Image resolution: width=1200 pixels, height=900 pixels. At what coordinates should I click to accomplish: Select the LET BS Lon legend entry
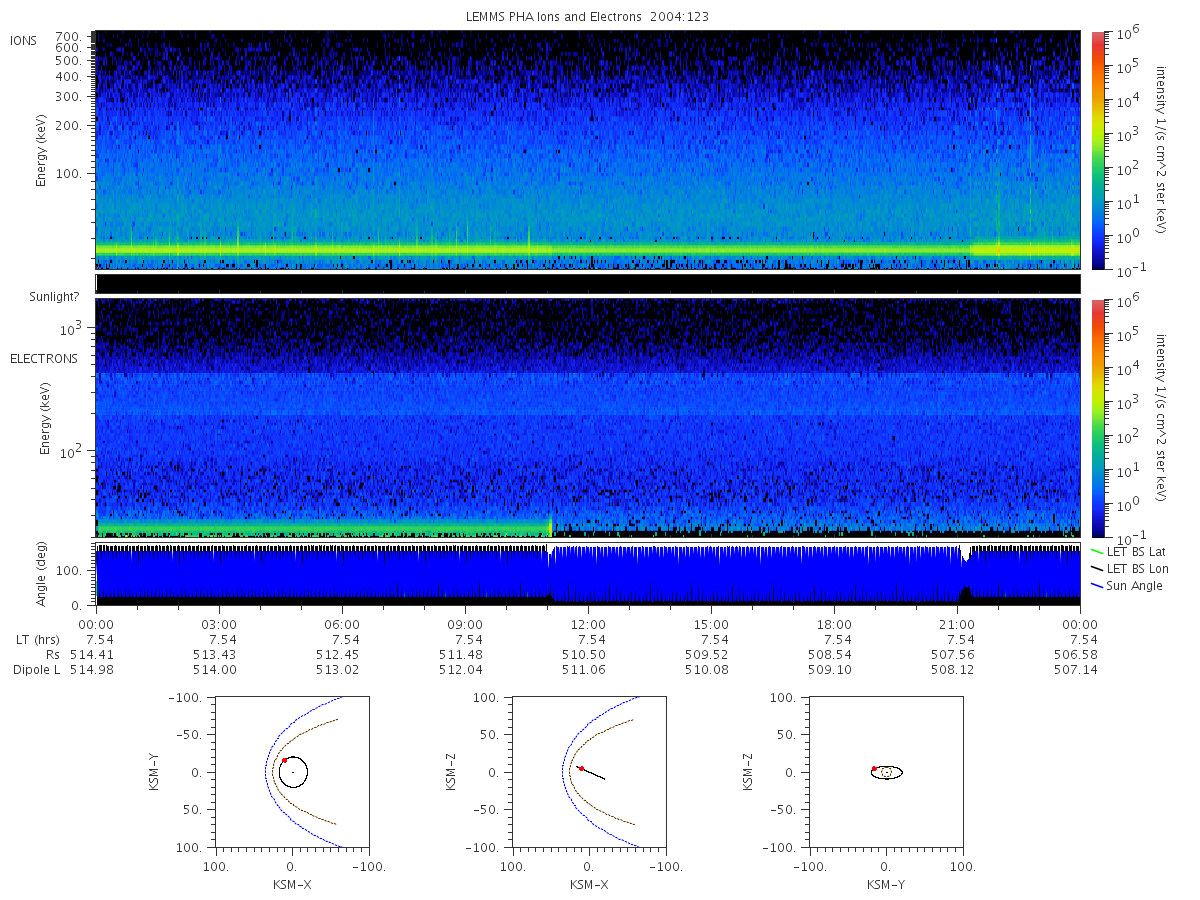click(x=1132, y=568)
